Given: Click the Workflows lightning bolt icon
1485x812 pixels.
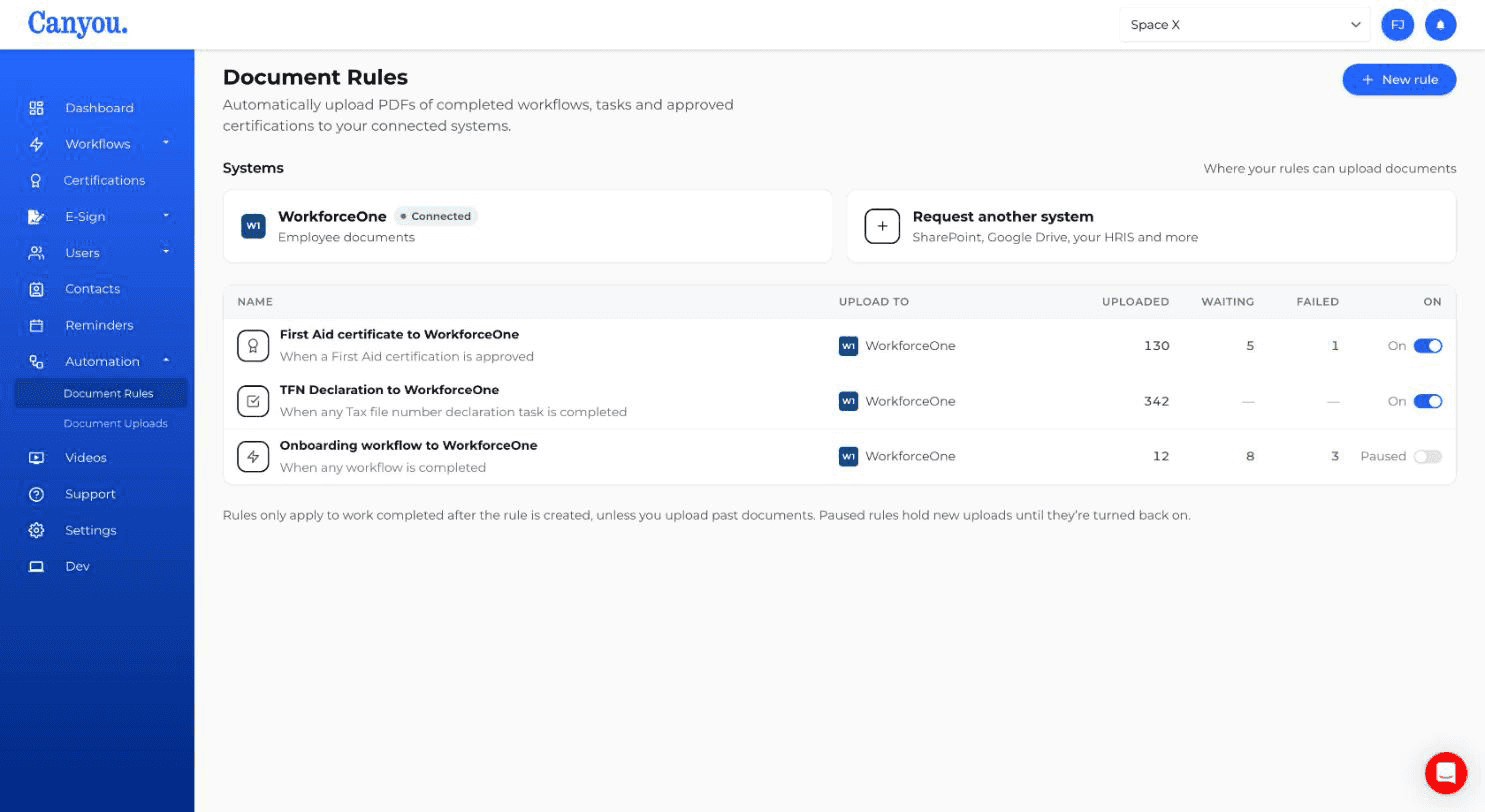Looking at the screenshot, I should [x=36, y=144].
